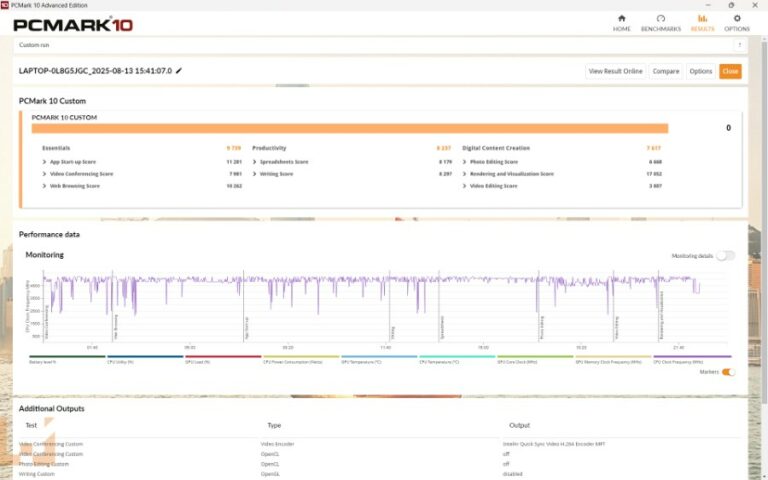Click inside the monitoring frequency chart

click(x=370, y=305)
